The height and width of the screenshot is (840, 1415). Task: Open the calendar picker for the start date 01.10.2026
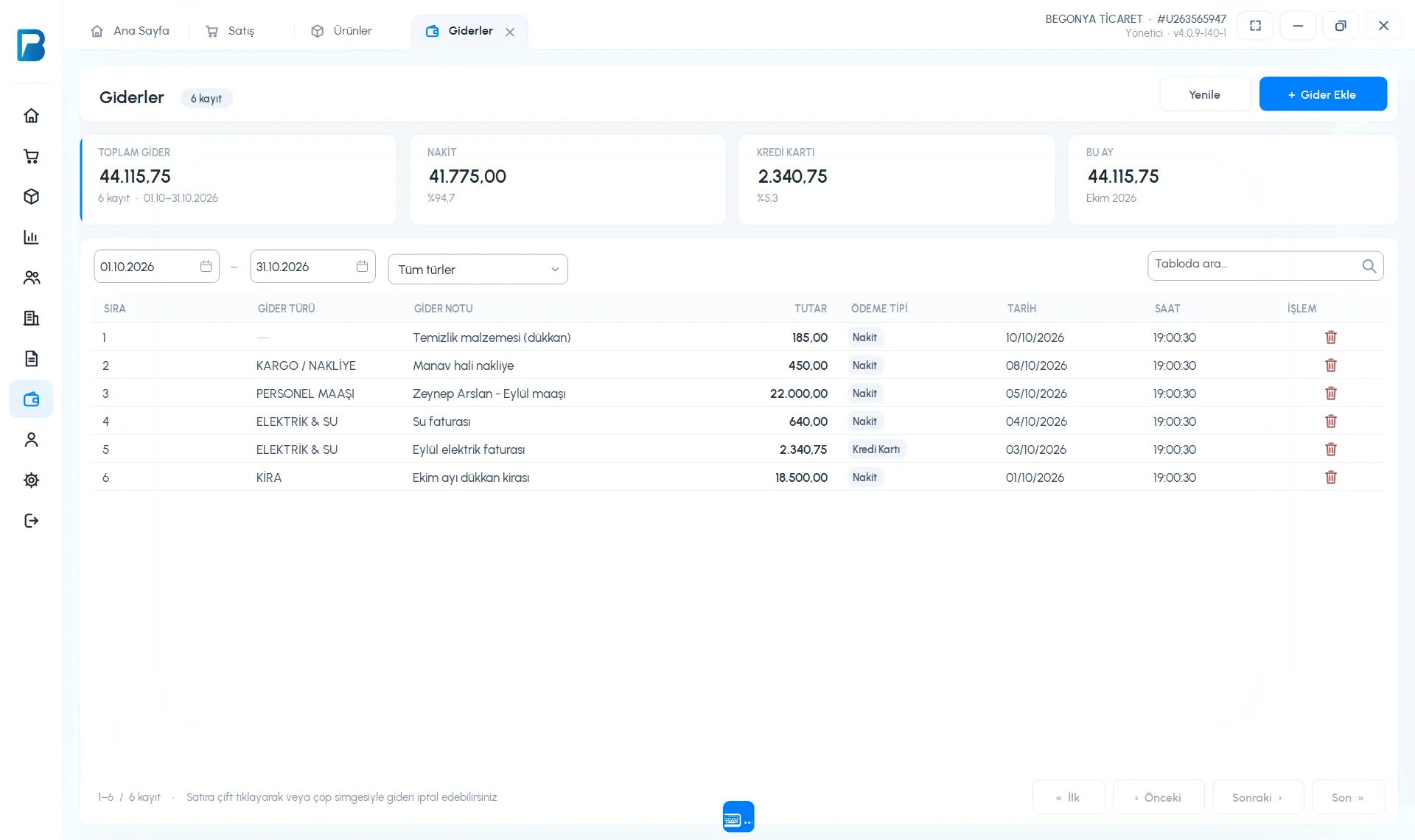[206, 267]
